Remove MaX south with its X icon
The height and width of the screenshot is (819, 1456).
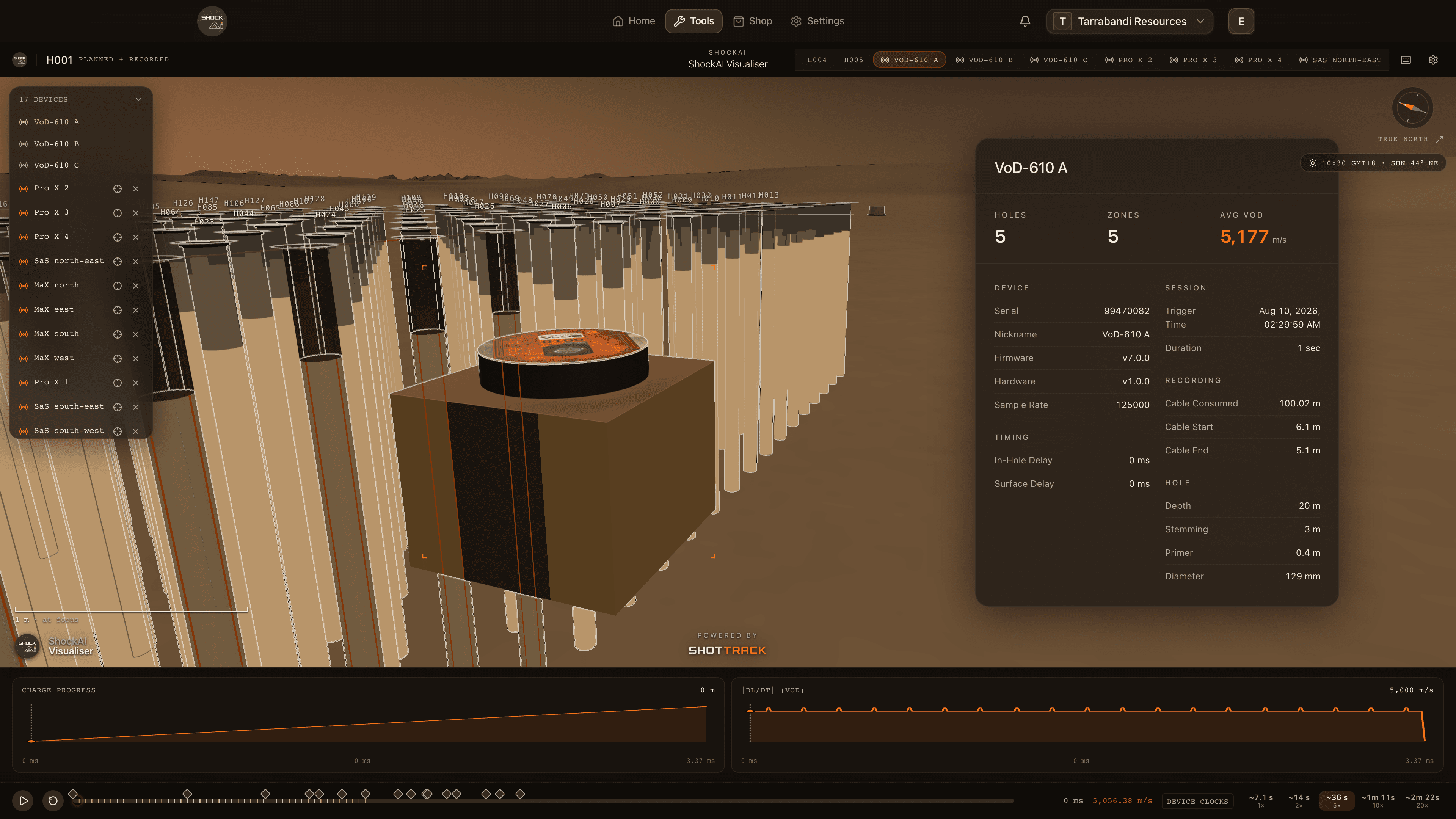pyautogui.click(x=136, y=334)
